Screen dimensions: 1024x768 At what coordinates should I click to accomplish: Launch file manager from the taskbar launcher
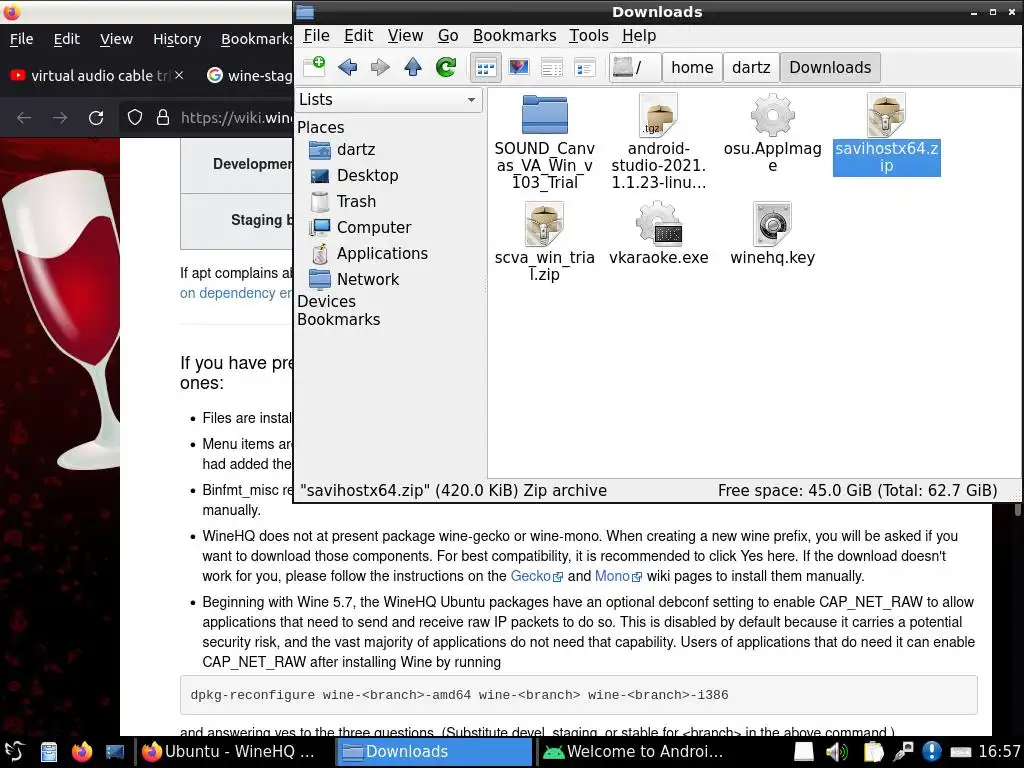click(49, 752)
